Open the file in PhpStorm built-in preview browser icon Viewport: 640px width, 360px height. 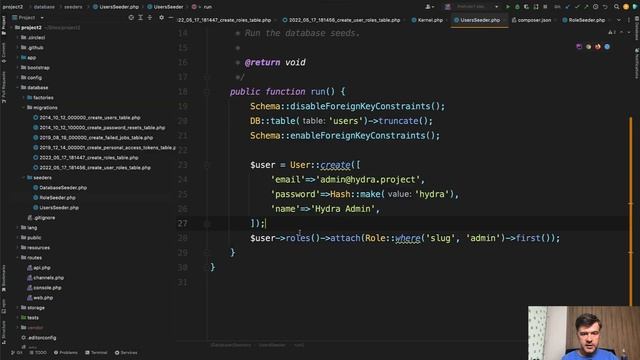tap(579, 47)
